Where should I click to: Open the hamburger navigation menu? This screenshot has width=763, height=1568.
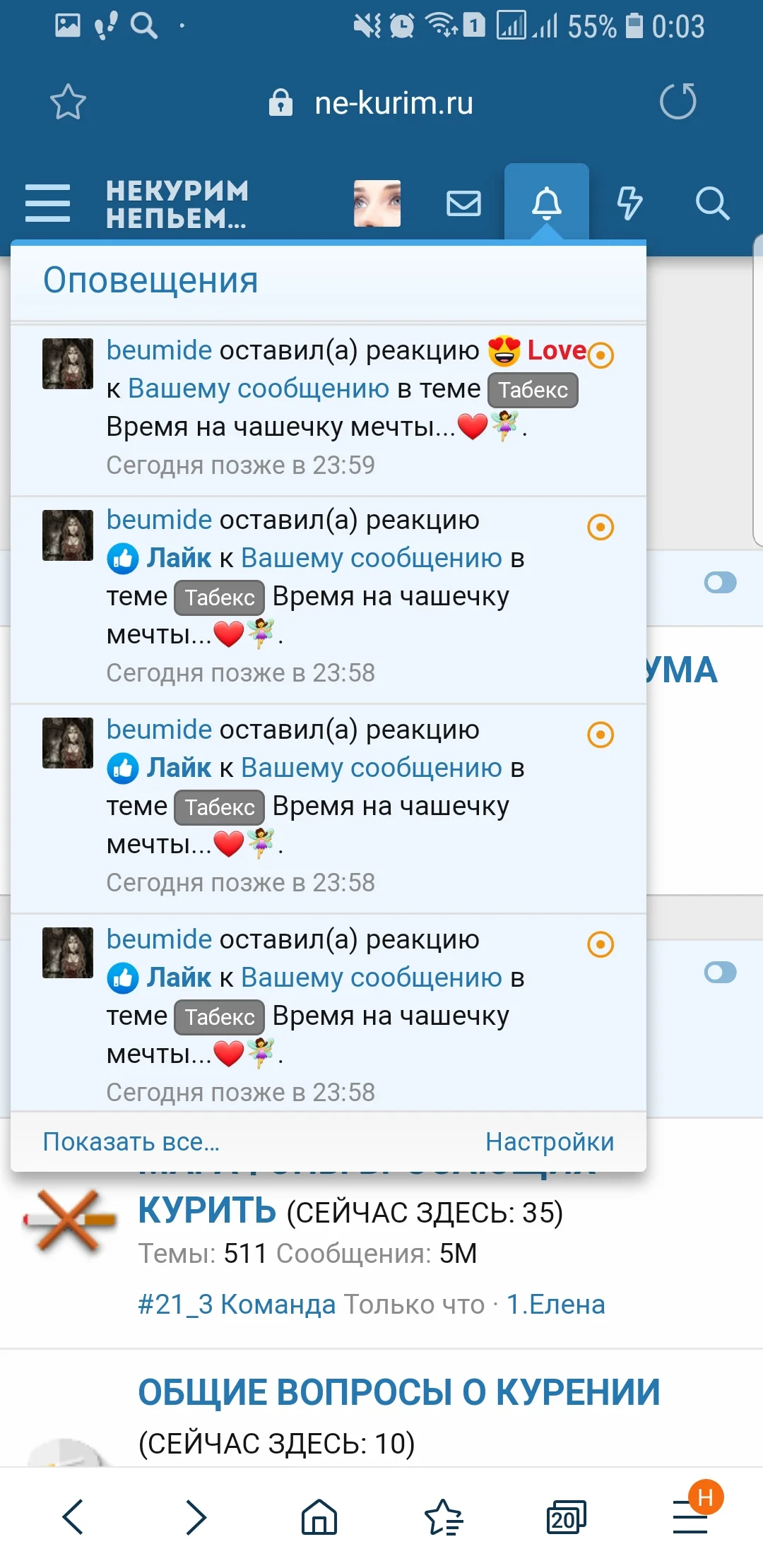[x=47, y=203]
